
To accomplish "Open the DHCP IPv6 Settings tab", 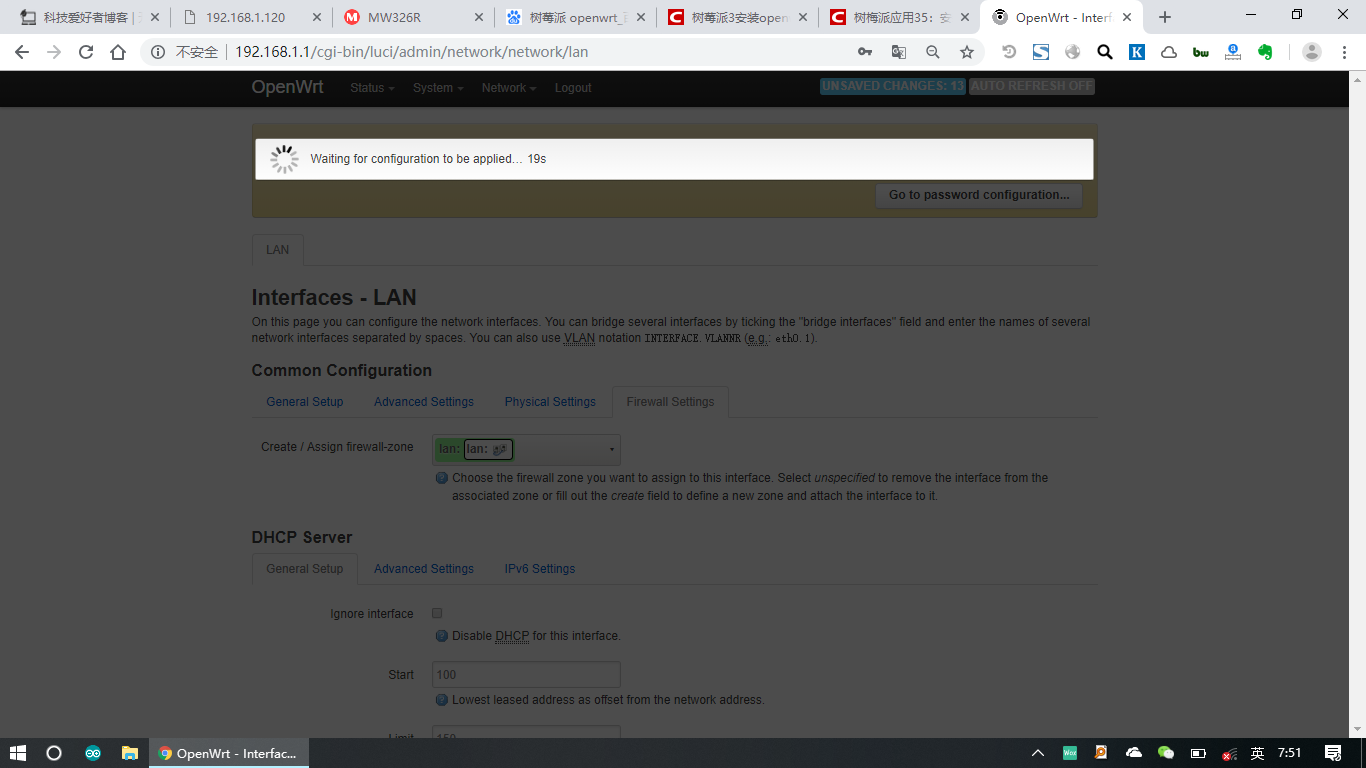I will pyautogui.click(x=539, y=569).
